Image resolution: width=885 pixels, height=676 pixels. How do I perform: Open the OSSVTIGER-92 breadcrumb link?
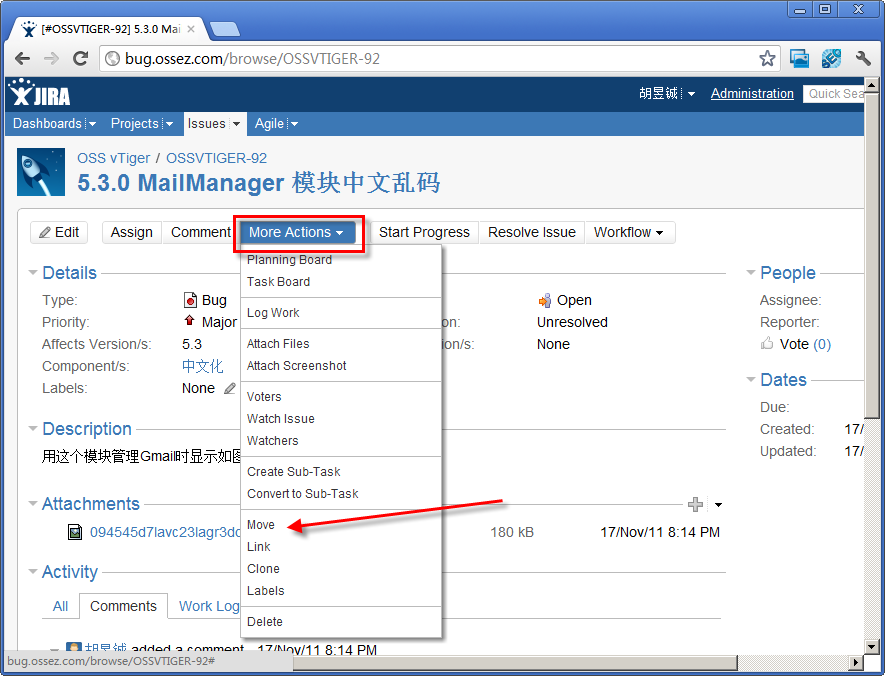pyautogui.click(x=216, y=158)
